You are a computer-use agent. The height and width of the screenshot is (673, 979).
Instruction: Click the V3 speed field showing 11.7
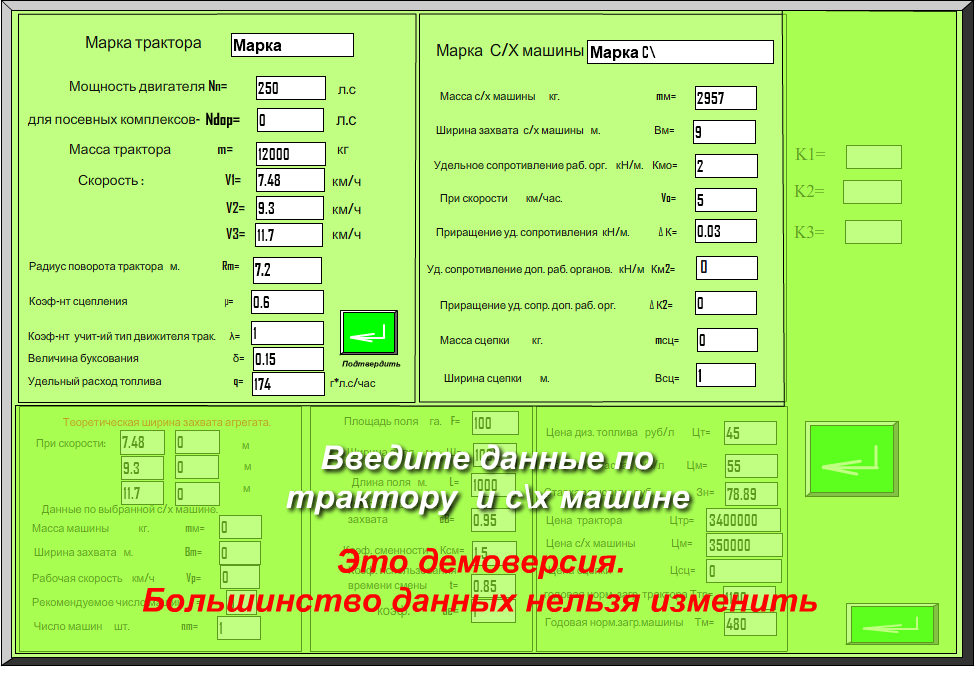(289, 235)
